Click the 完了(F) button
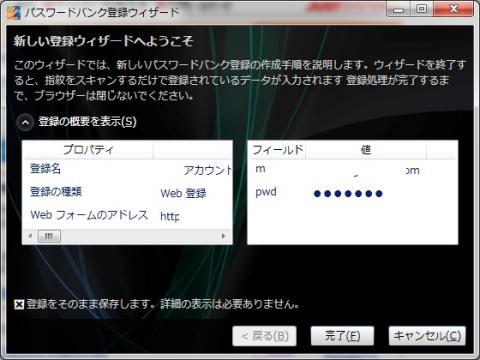 342,336
